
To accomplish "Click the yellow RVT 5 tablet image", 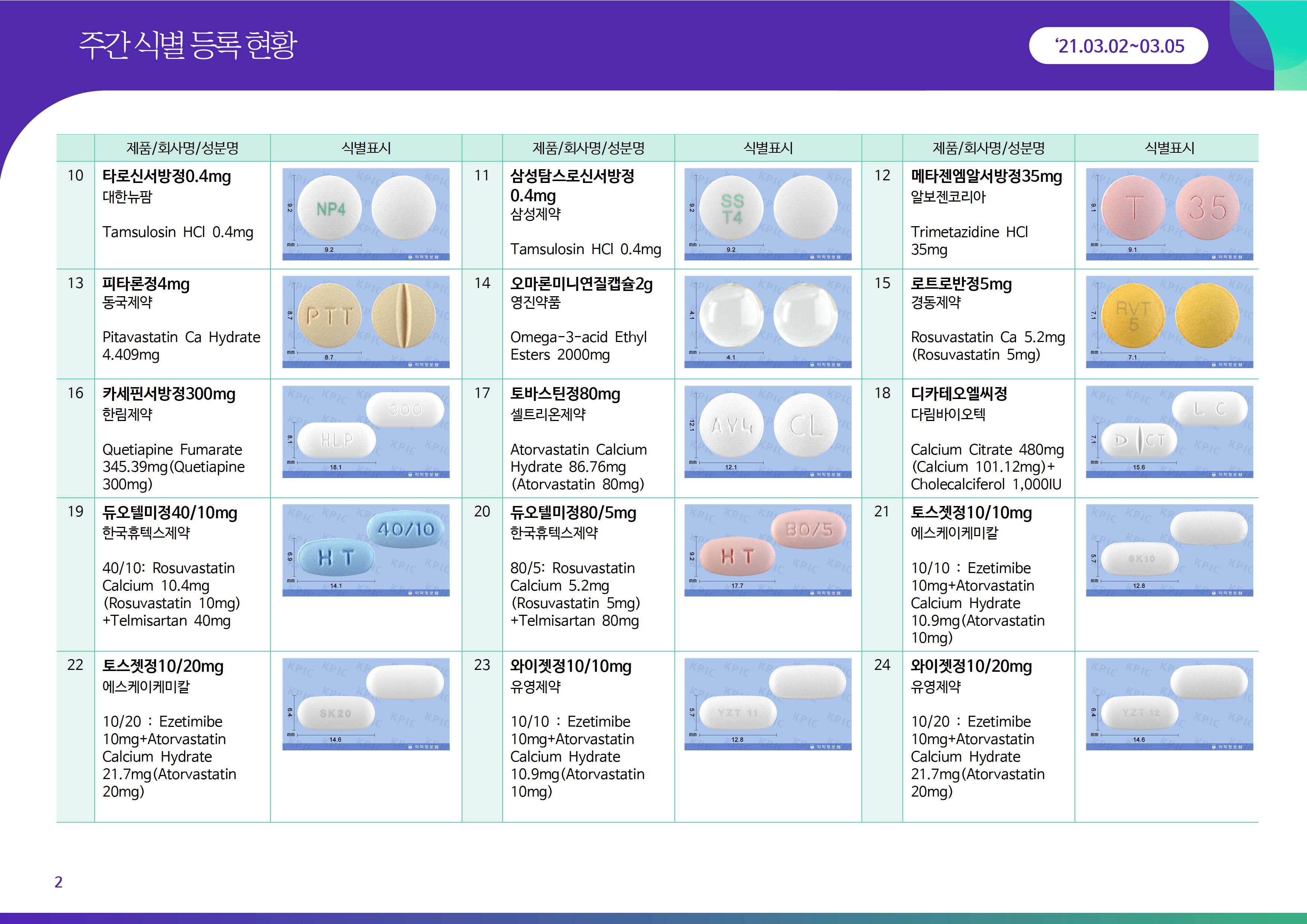I will point(1169,321).
